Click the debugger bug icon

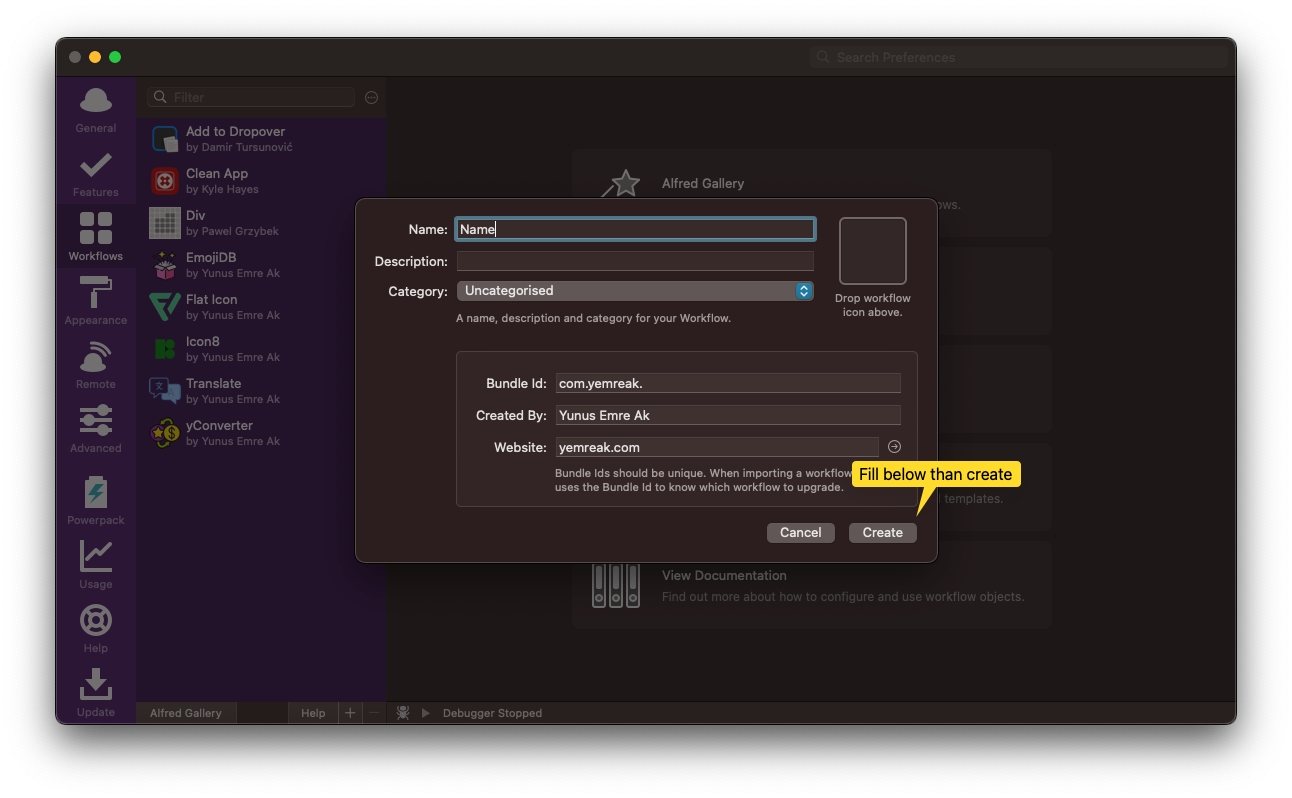(403, 713)
